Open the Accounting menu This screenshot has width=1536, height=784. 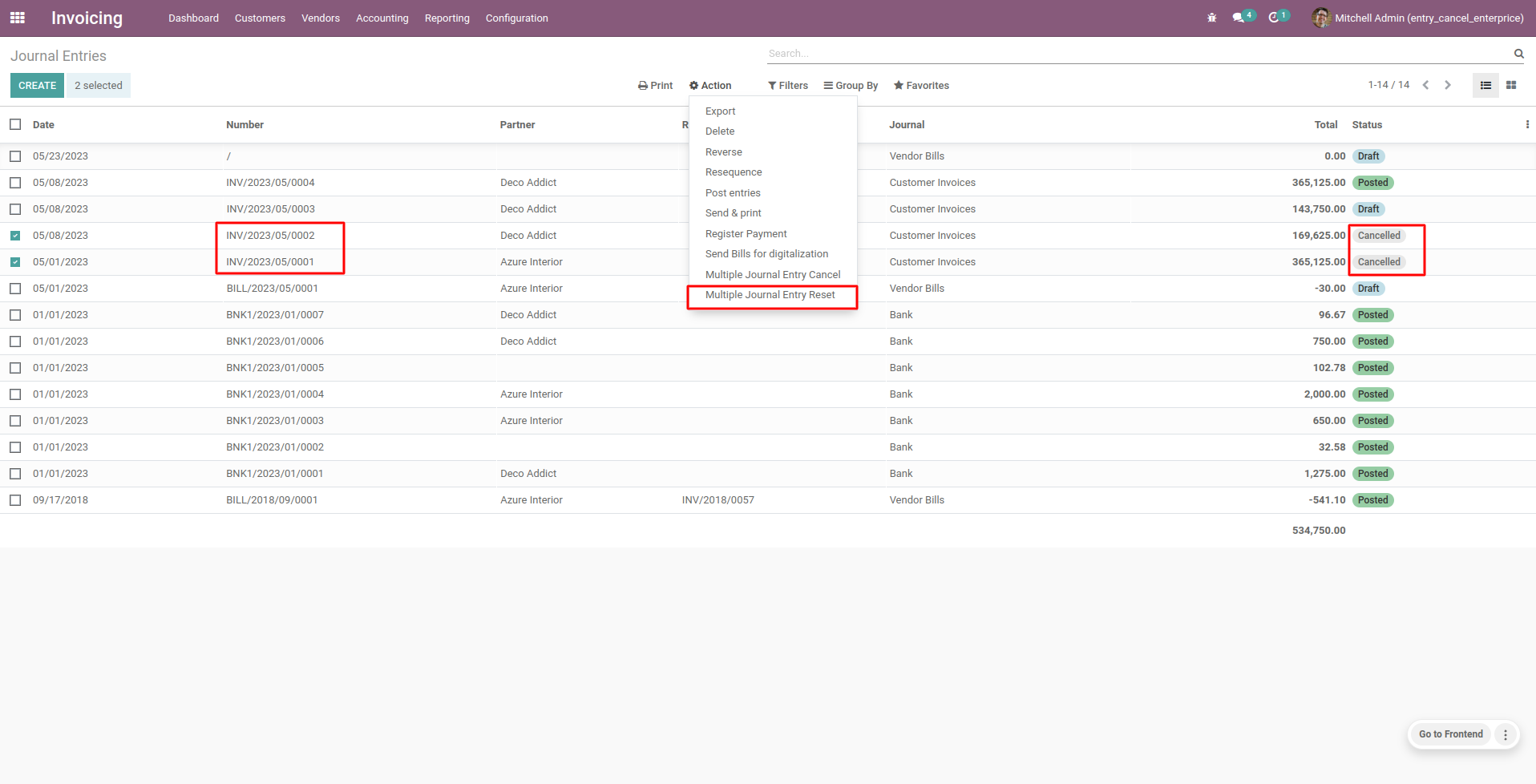click(382, 18)
